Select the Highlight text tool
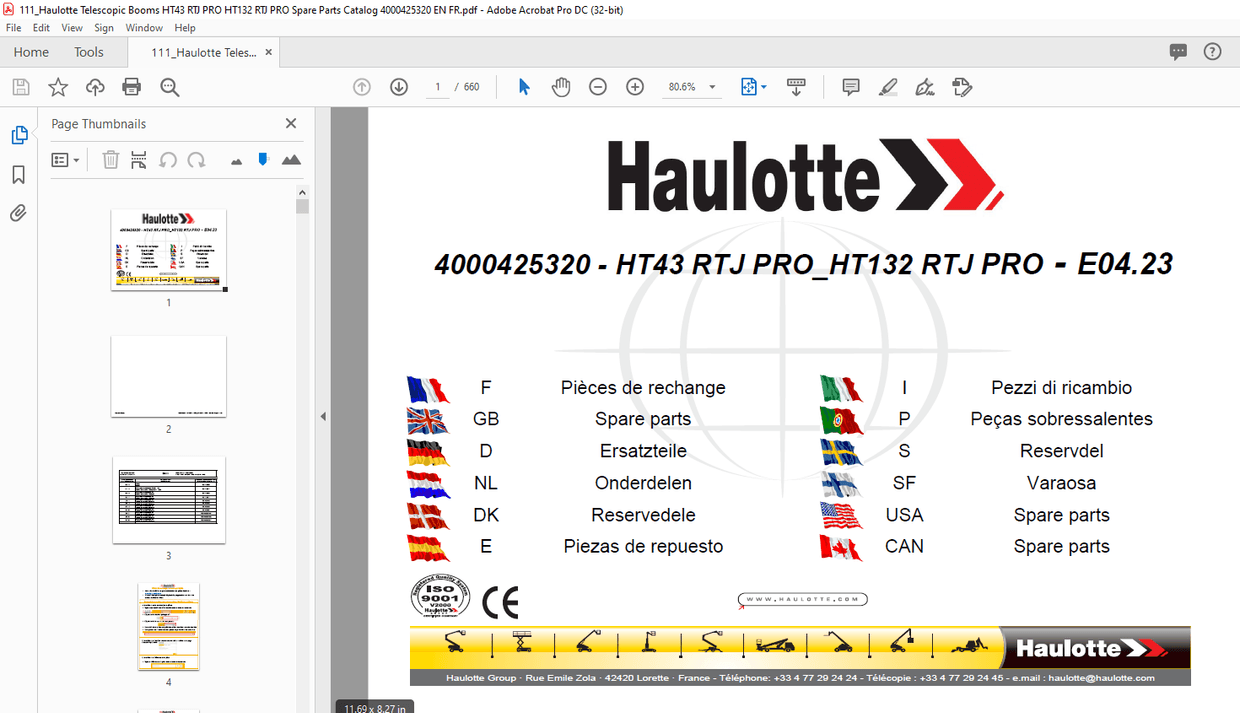The width and height of the screenshot is (1240, 713). point(887,87)
